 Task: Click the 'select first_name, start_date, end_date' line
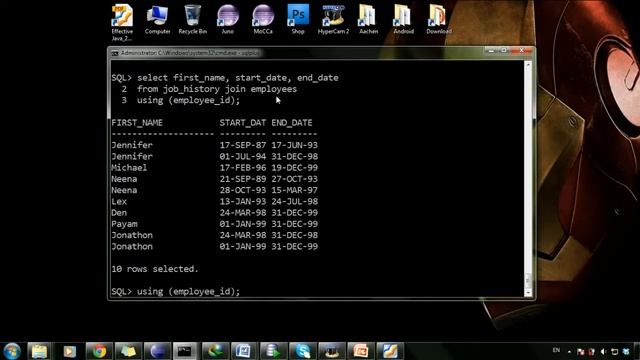pos(238,78)
